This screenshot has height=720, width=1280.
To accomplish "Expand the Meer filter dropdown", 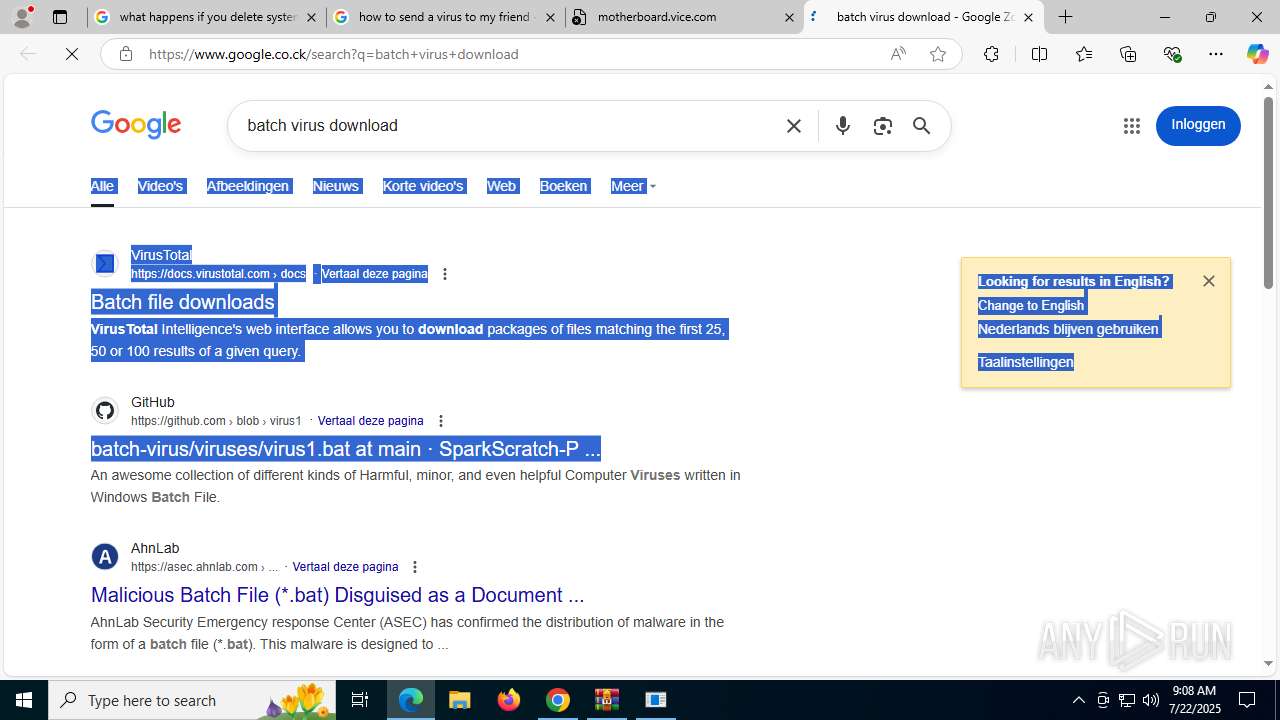I will click(x=633, y=186).
